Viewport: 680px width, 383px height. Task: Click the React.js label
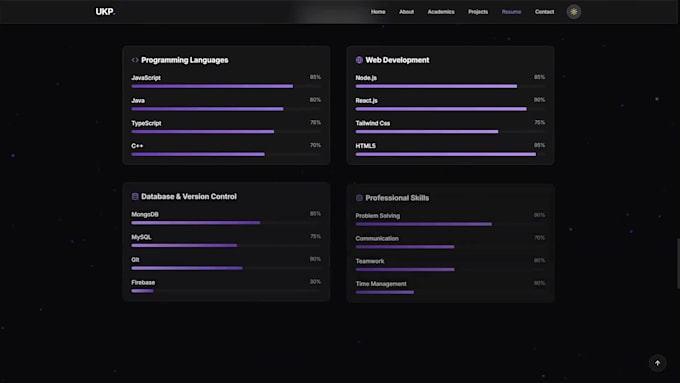pyautogui.click(x=366, y=101)
